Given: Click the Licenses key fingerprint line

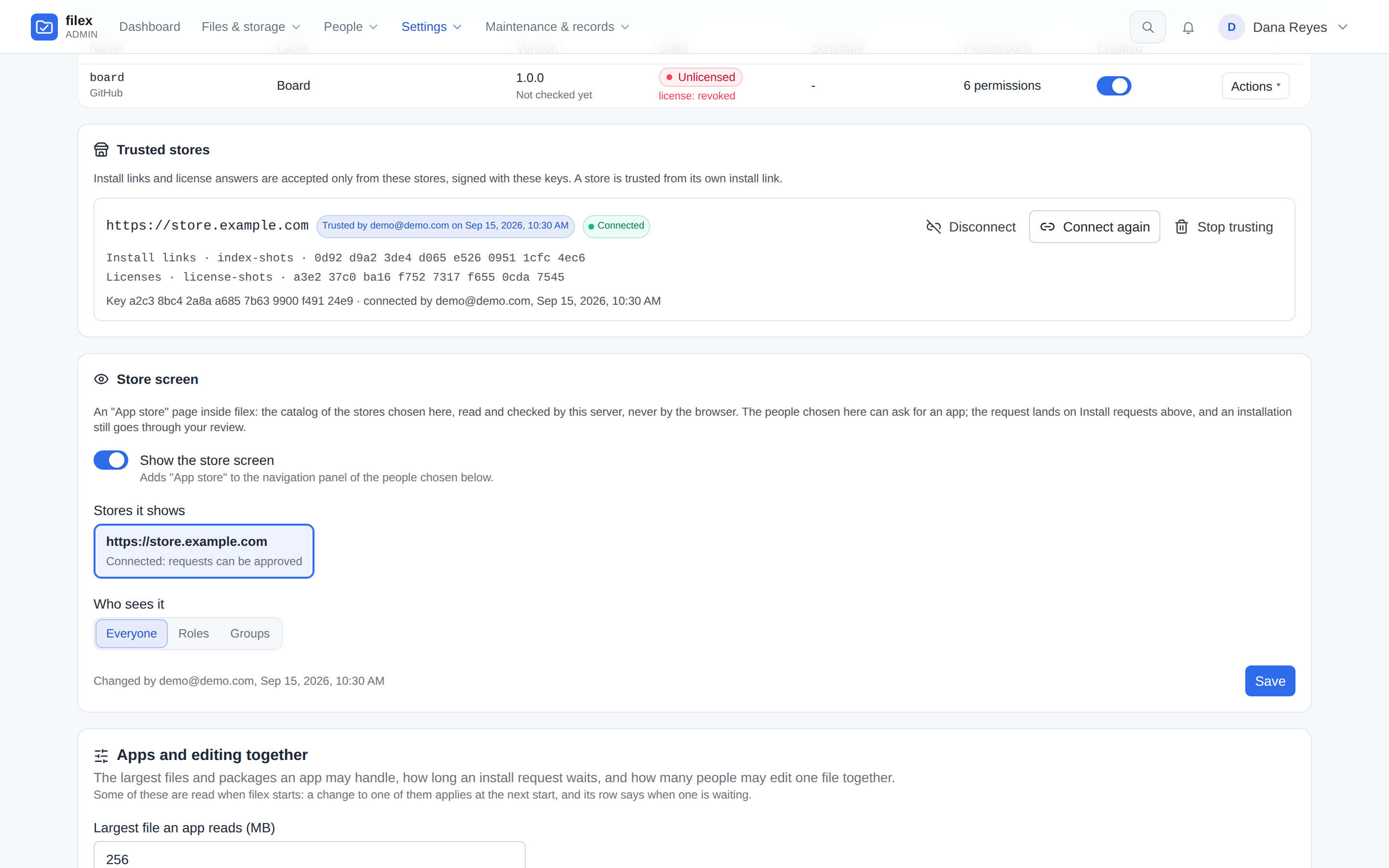Looking at the screenshot, I should [335, 278].
